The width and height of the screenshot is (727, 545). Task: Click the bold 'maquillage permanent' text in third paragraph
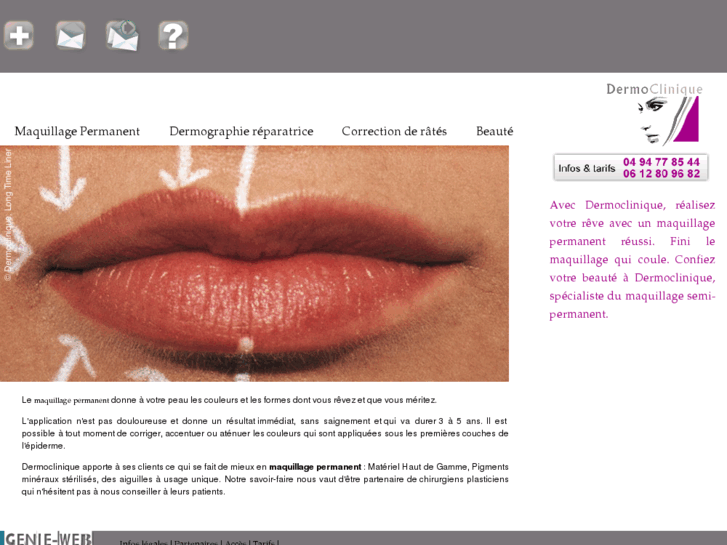click(x=315, y=467)
